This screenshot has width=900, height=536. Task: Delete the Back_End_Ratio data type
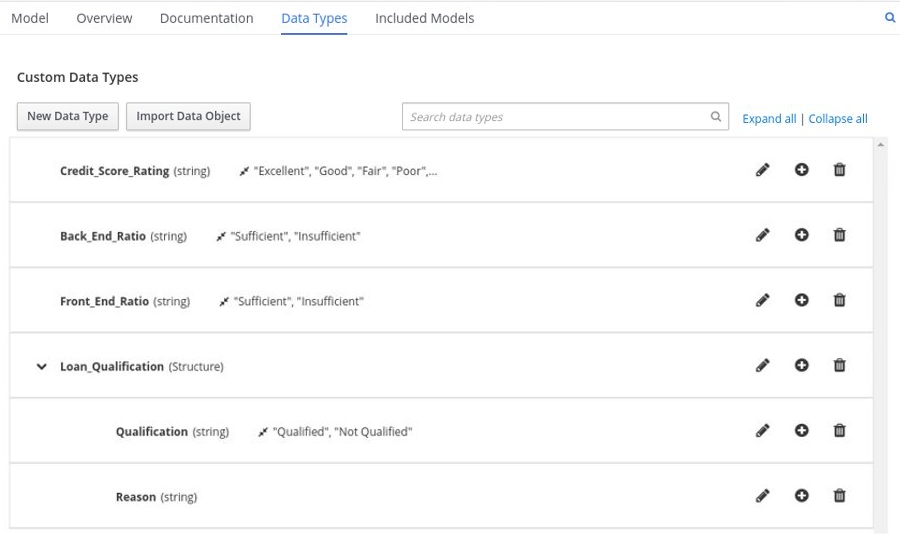(839, 235)
